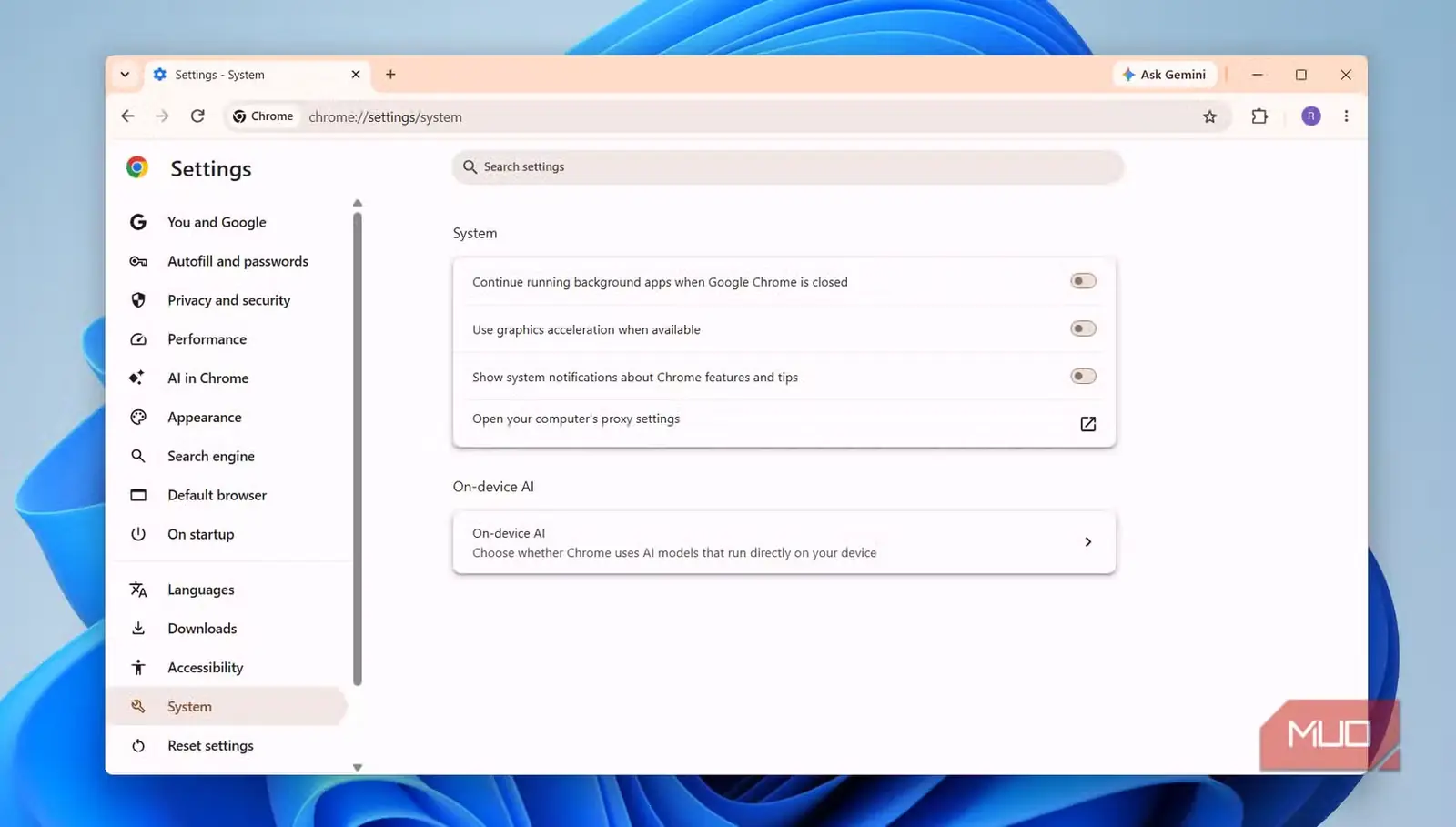Open Accessibility settings
Viewport: 1456px width, 827px height.
click(x=205, y=668)
